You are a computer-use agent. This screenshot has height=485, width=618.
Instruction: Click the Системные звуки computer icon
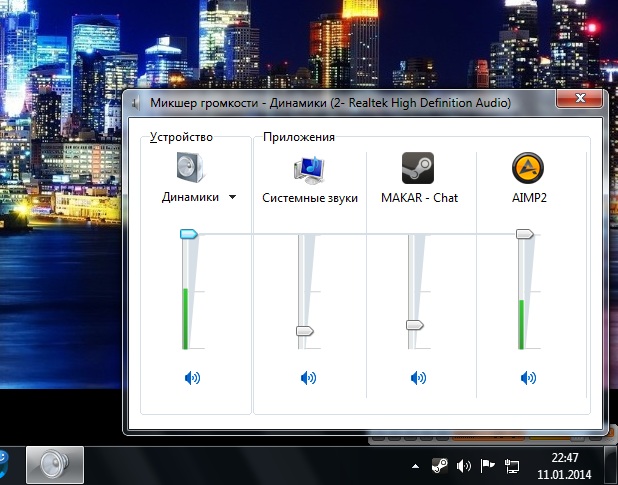click(309, 170)
